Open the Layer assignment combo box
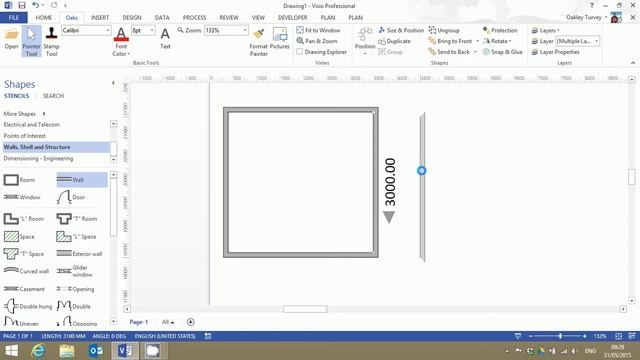This screenshot has height=360, width=640. click(578, 41)
